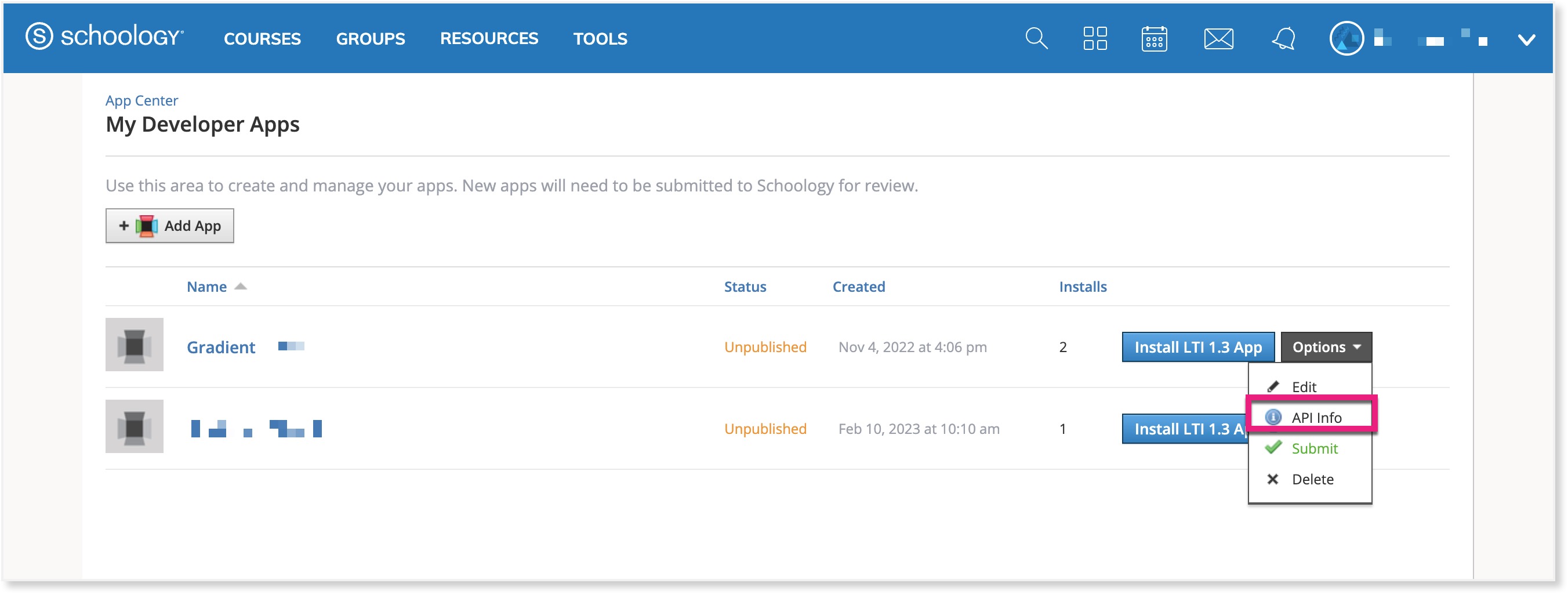The image size is (1568, 594).
Task: Sort the table by Name column
Action: coord(206,287)
